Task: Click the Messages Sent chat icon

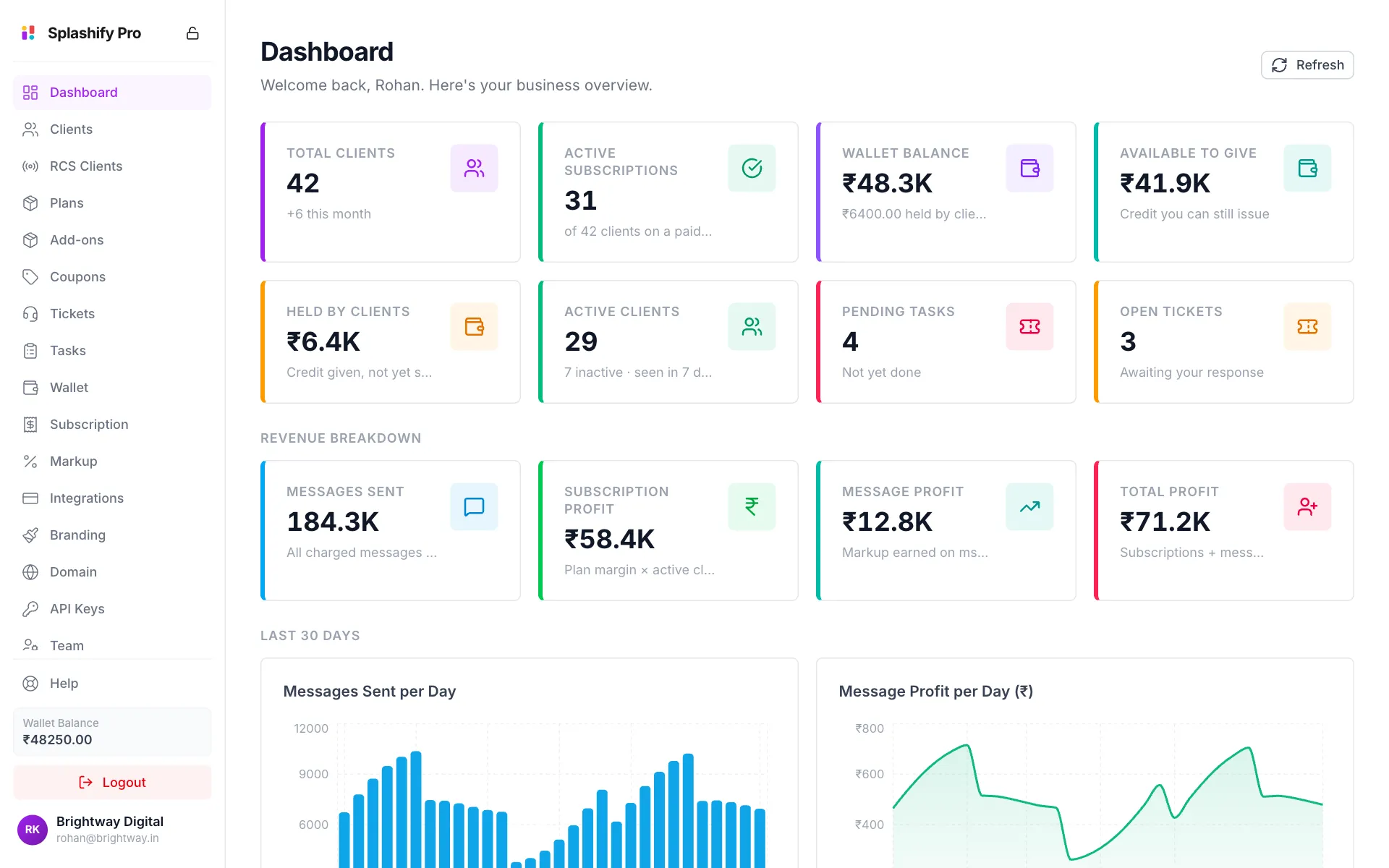Action: click(474, 507)
